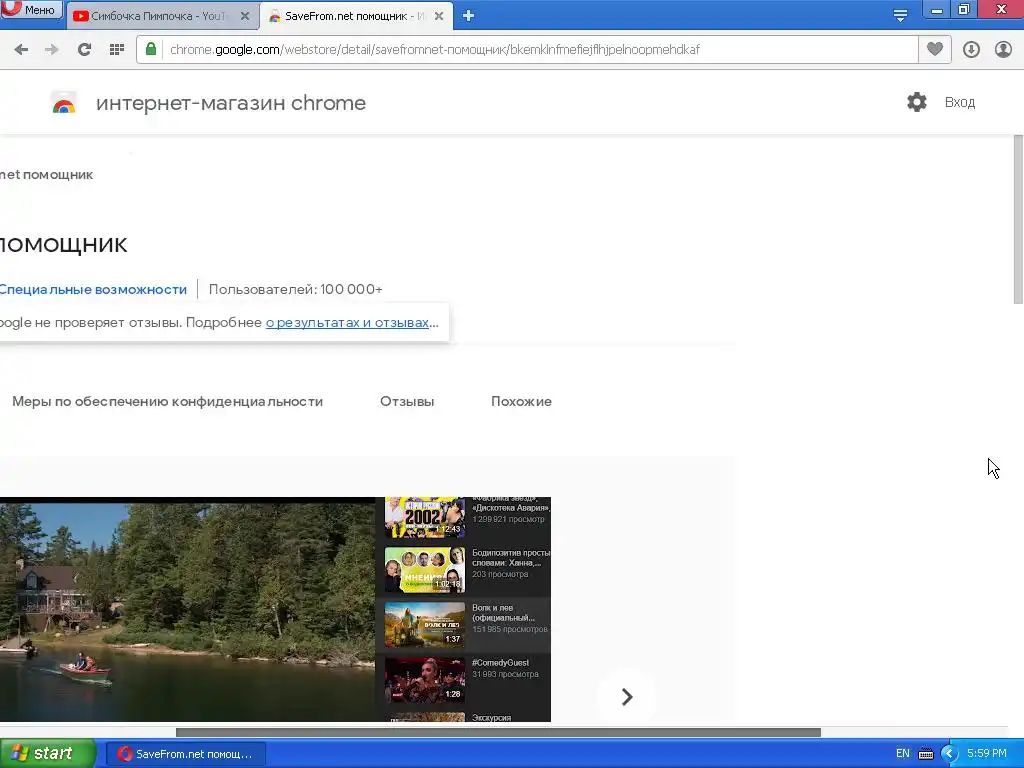The height and width of the screenshot is (768, 1024).
Task: Click 31 993 просмотра view count
Action: (x=505, y=674)
